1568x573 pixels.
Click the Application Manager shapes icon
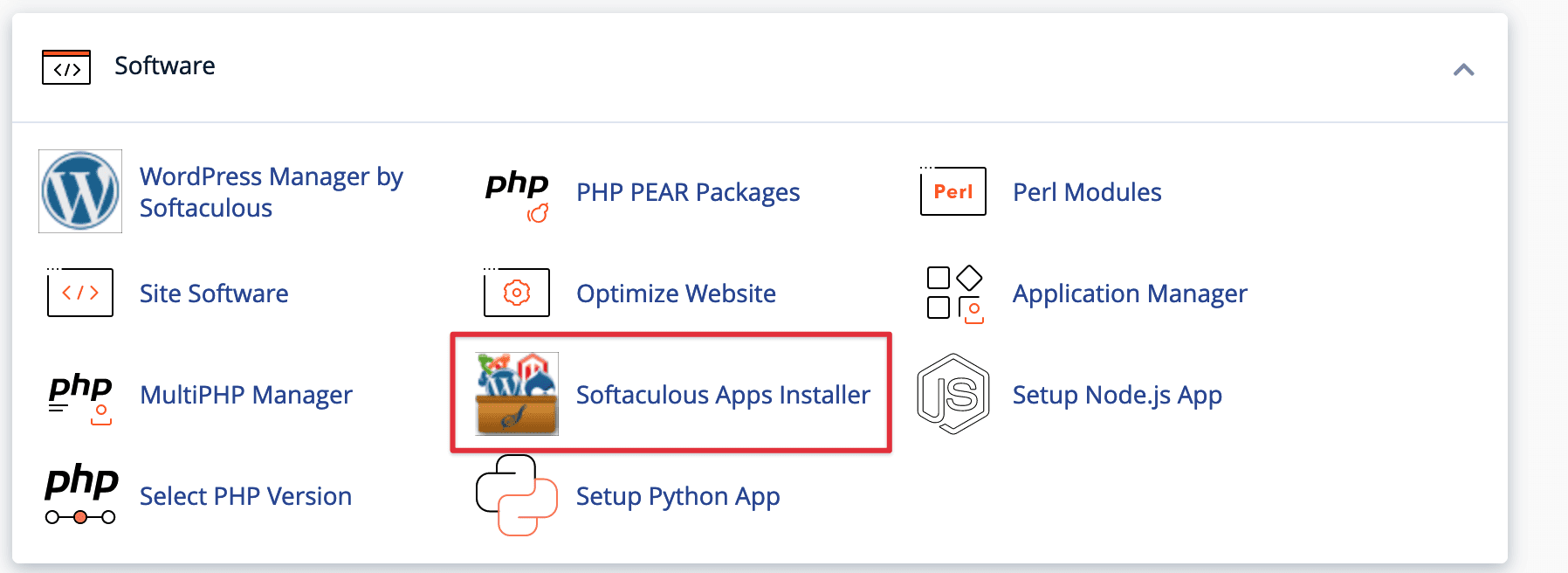click(x=953, y=293)
